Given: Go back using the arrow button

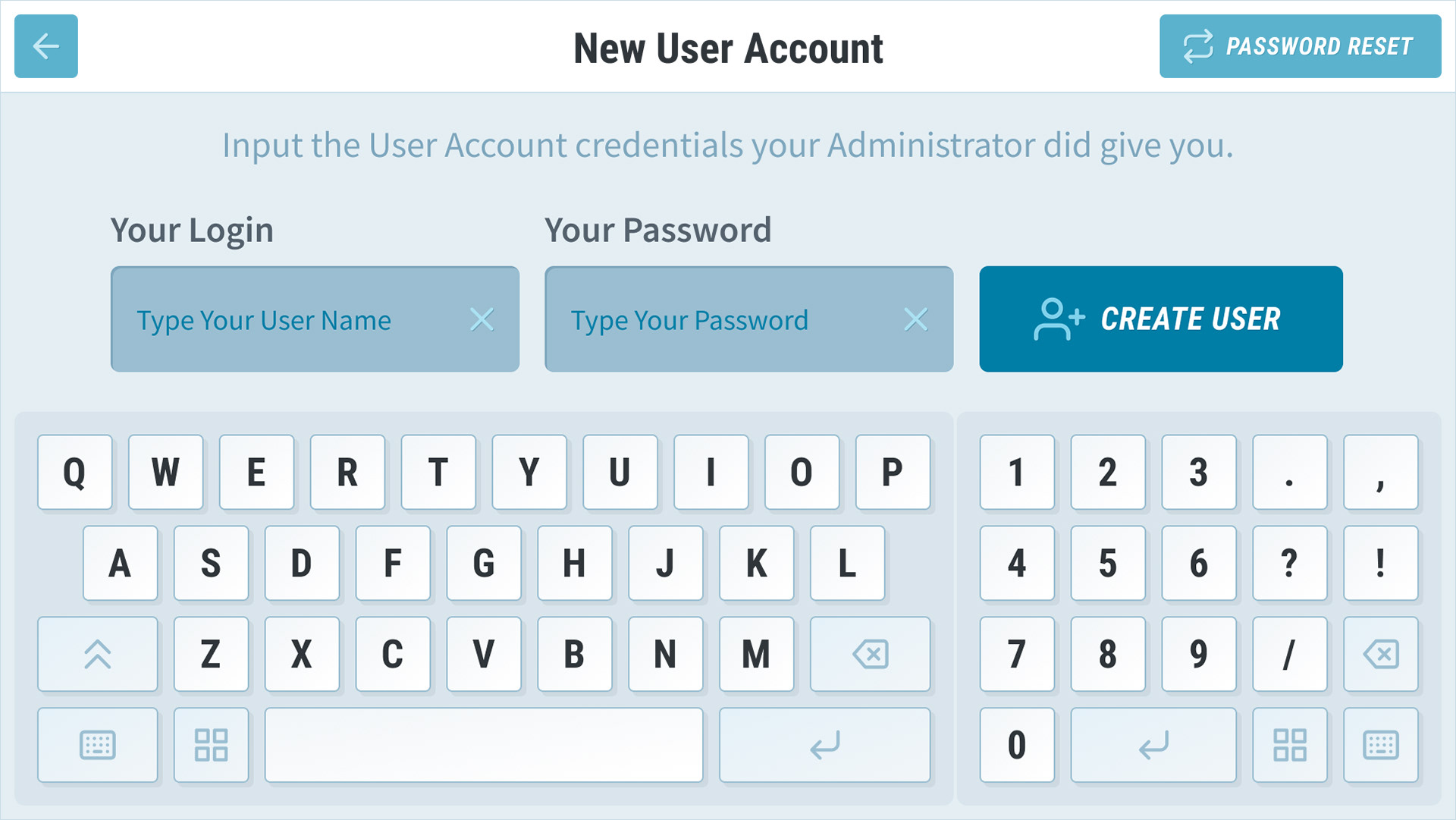Looking at the screenshot, I should [x=46, y=46].
